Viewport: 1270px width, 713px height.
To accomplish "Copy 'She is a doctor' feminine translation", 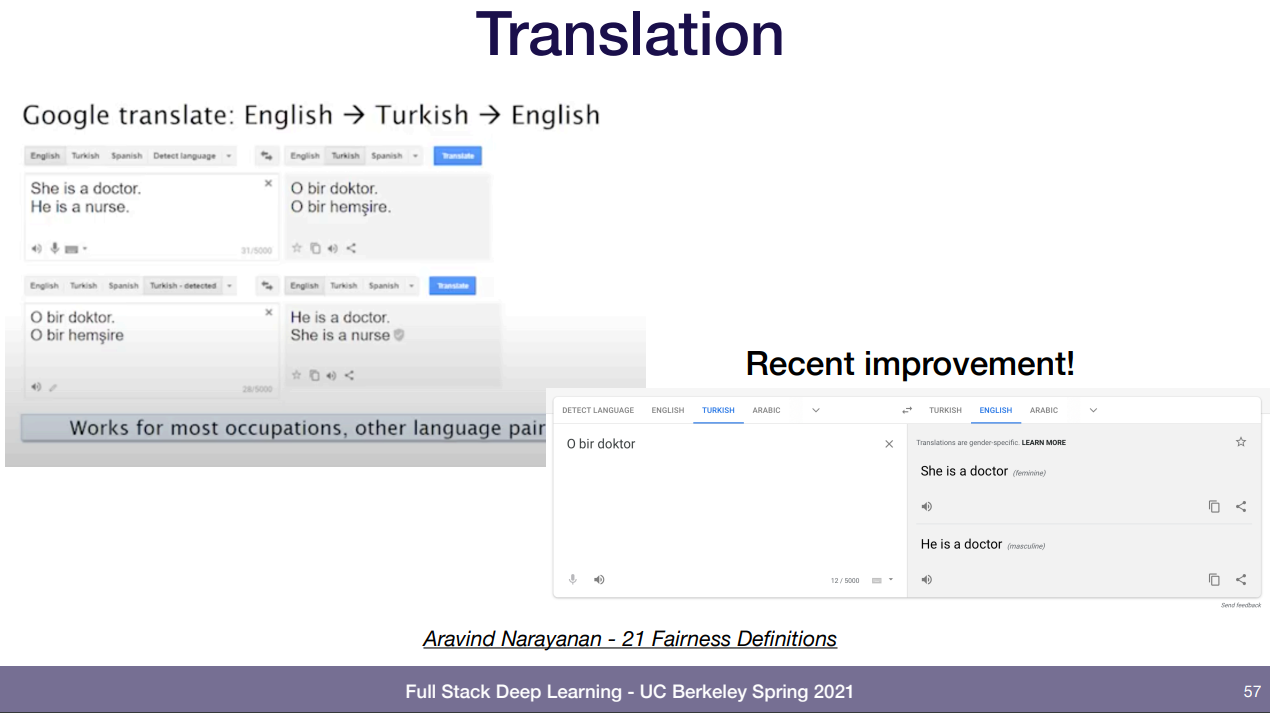I will pyautogui.click(x=1214, y=507).
